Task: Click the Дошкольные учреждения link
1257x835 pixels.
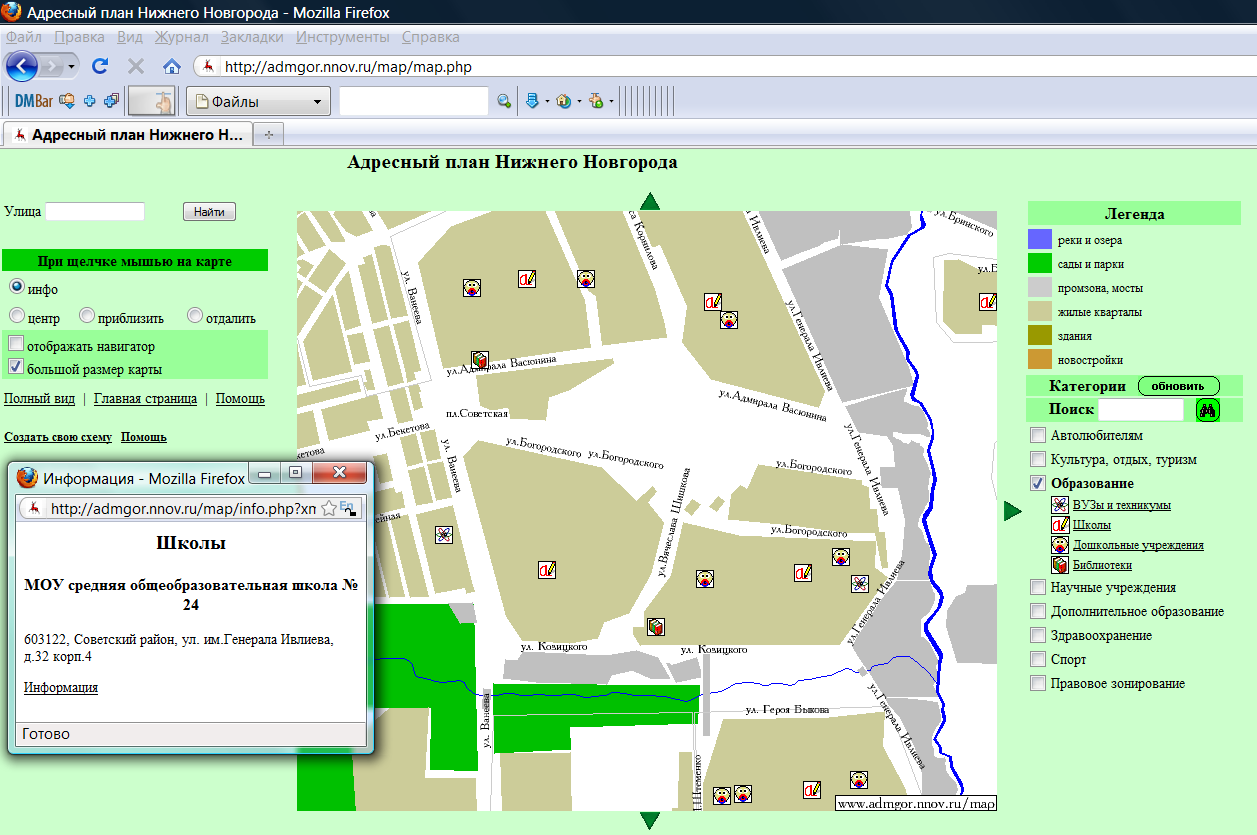Action: 1138,545
